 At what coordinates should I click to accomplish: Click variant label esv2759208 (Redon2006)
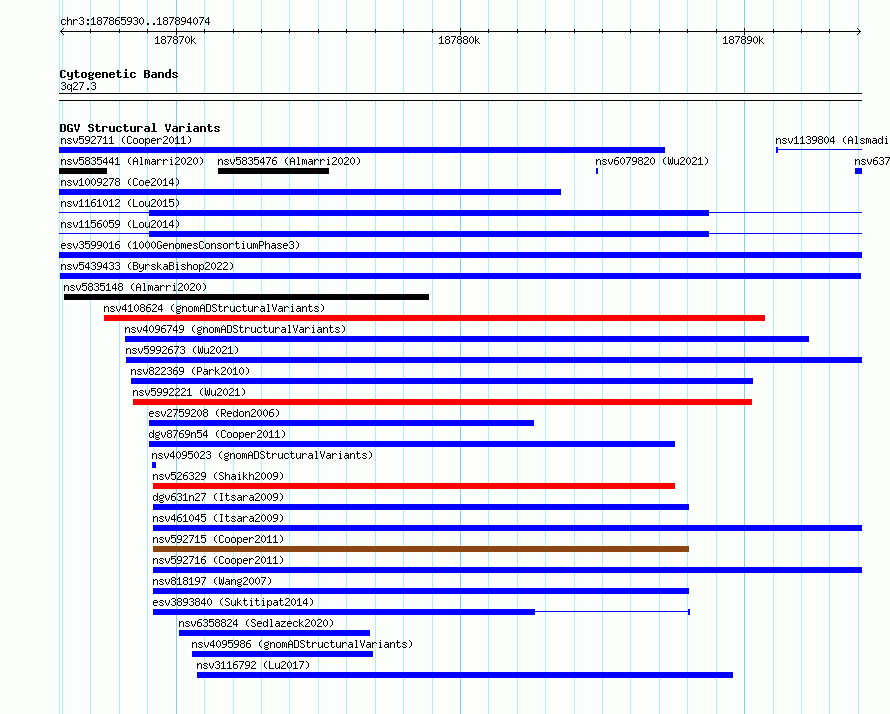tap(214, 413)
